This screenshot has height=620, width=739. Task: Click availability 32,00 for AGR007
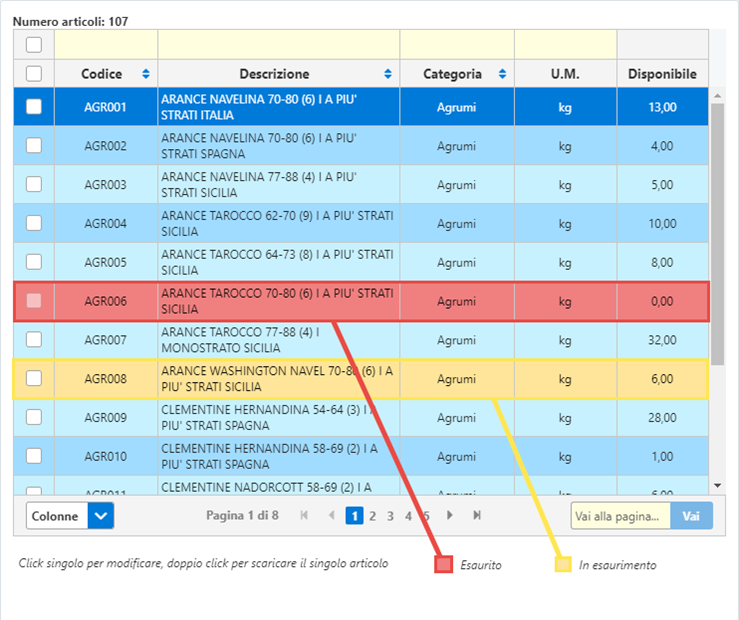662,340
